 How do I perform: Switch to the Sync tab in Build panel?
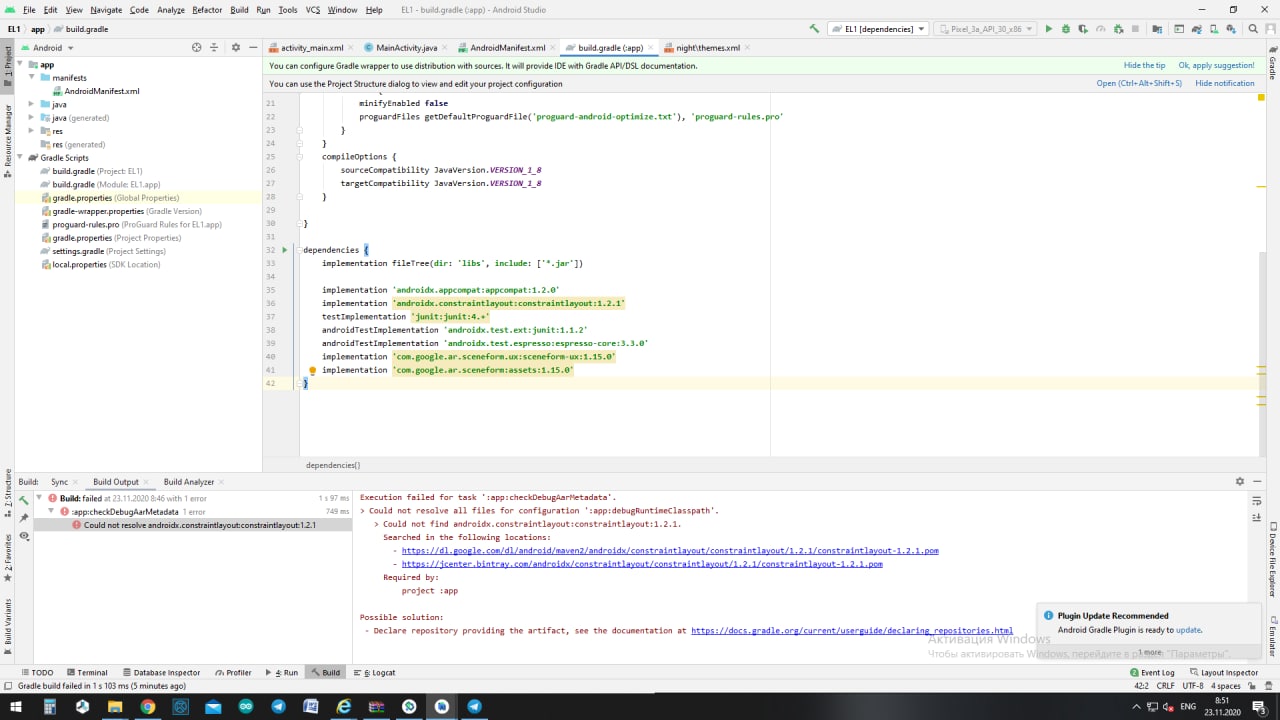pyautogui.click(x=59, y=482)
